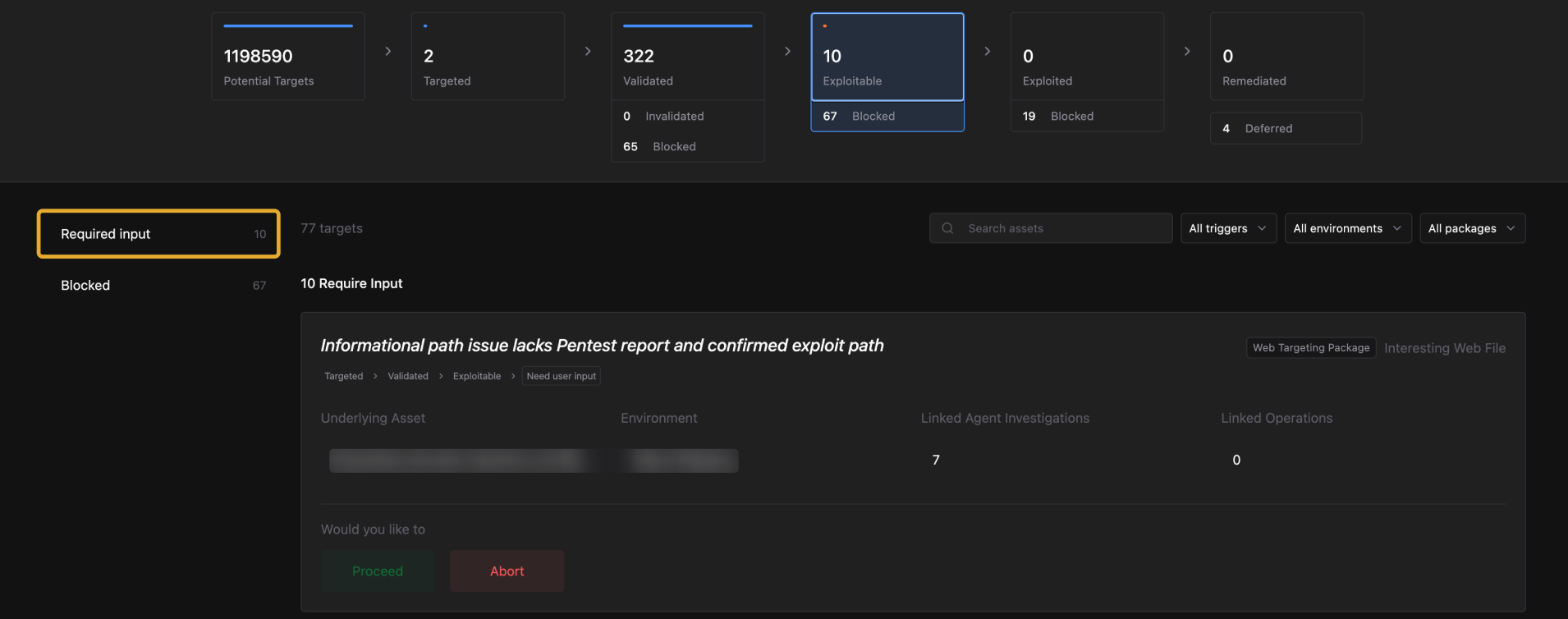Click the chevron after Exploited card

pos(1187,51)
